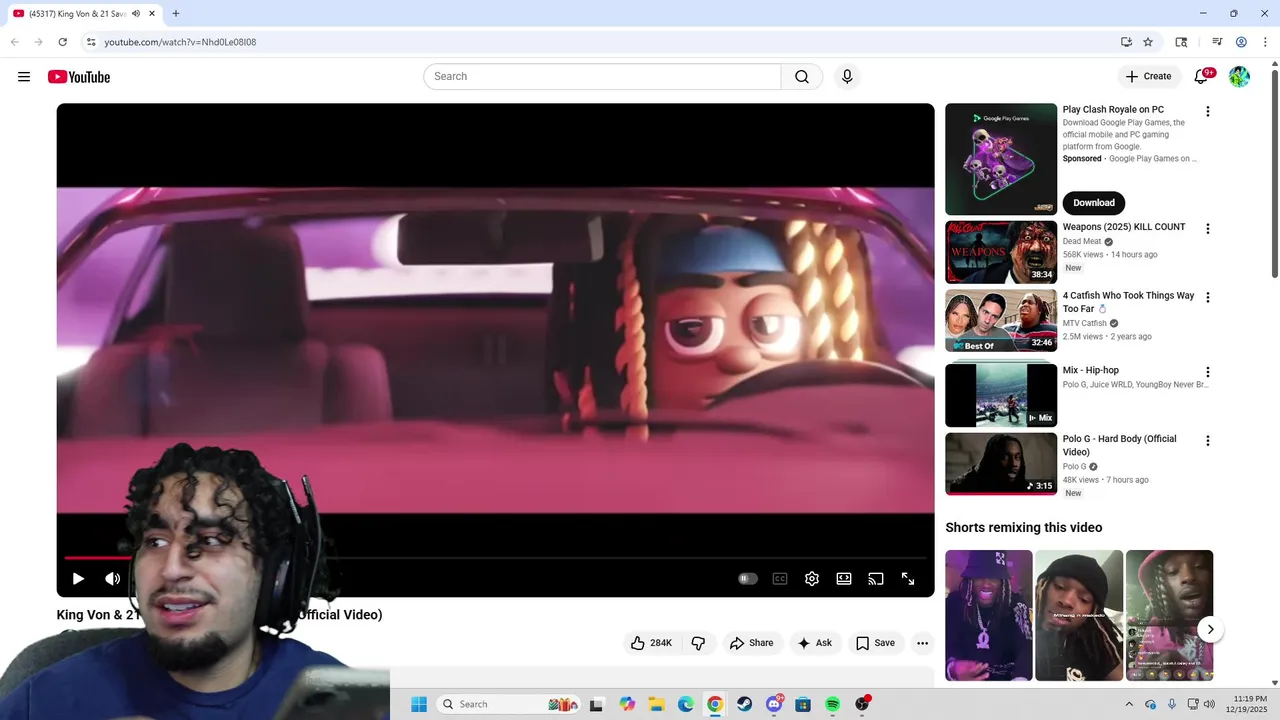Go to the YouTube home logo
The height and width of the screenshot is (720, 1280).
click(79, 77)
